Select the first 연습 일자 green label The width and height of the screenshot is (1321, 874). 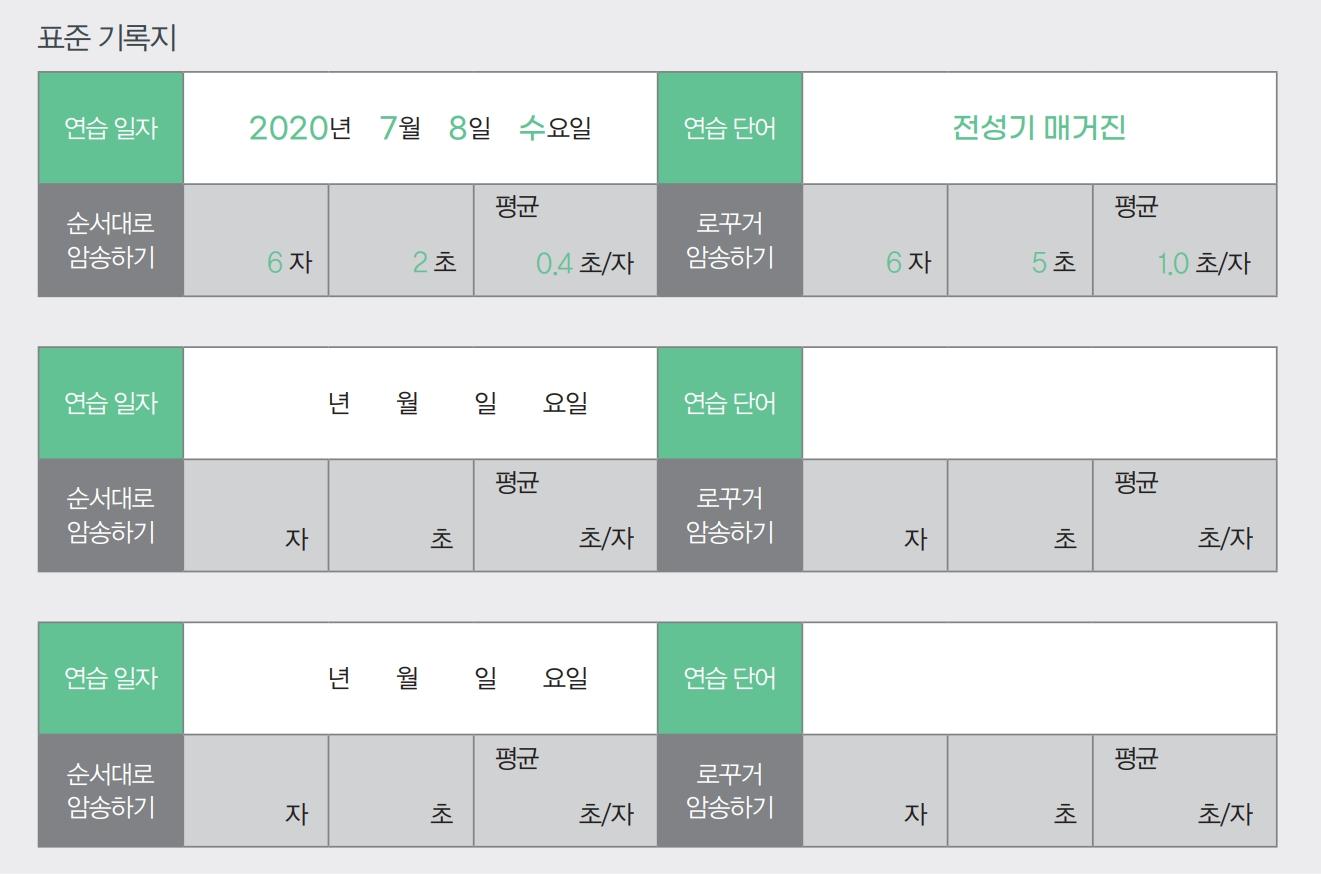[111, 128]
